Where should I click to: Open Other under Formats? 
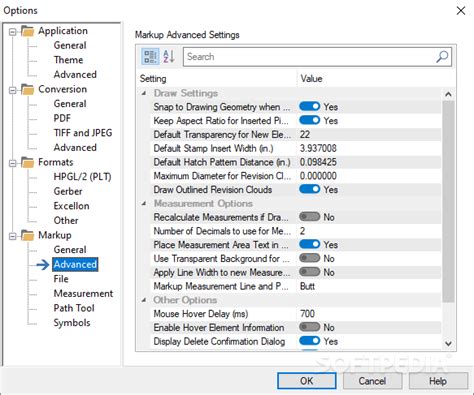point(66,221)
